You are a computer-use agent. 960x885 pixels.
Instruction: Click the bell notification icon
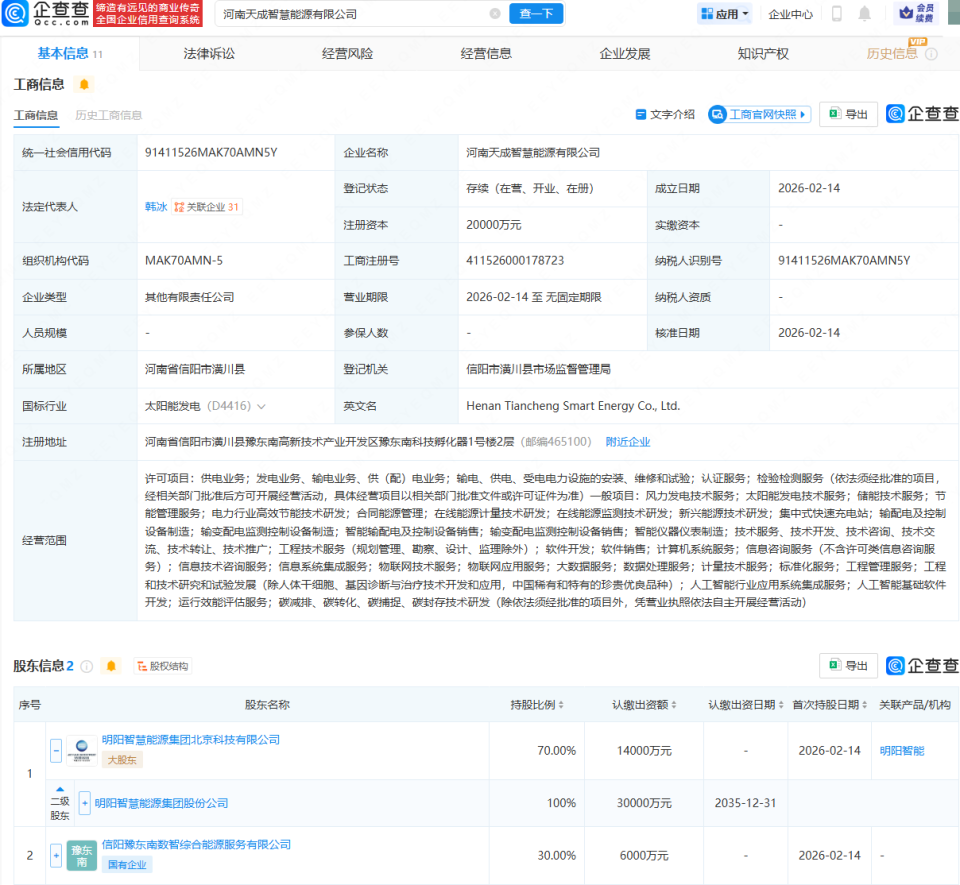click(x=864, y=14)
